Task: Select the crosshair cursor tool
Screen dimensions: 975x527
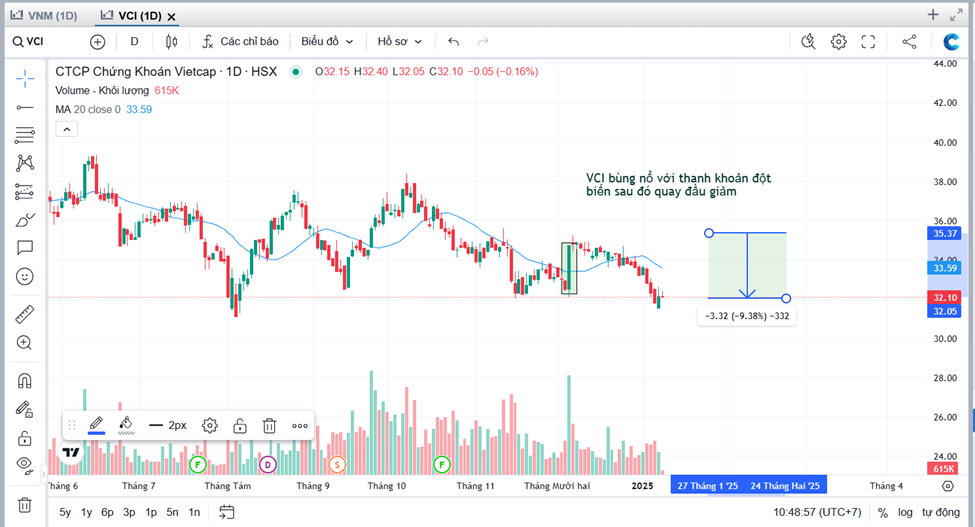Action: click(25, 78)
